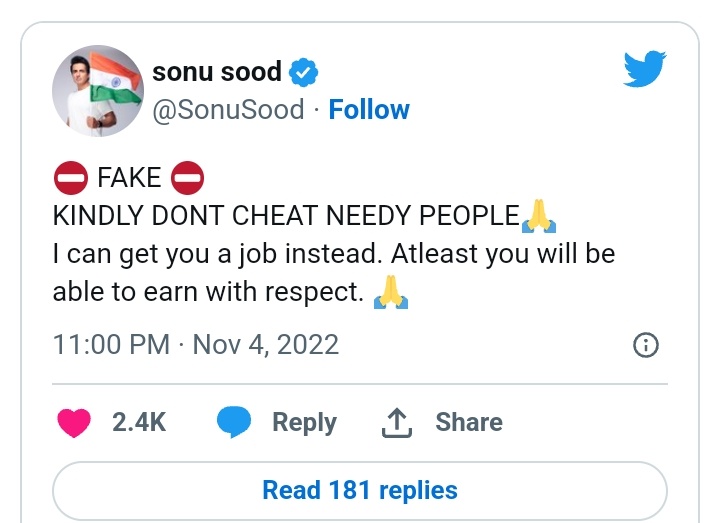Click the no-entry emoji after FAKE

coord(188,179)
